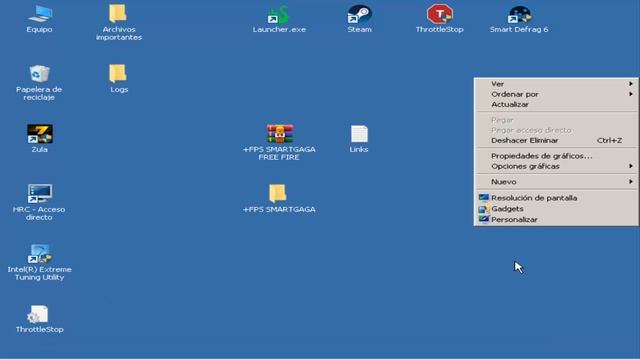This screenshot has width=640, height=360.
Task: Click the Gadgets menu icon
Action: pyautogui.click(x=484, y=209)
